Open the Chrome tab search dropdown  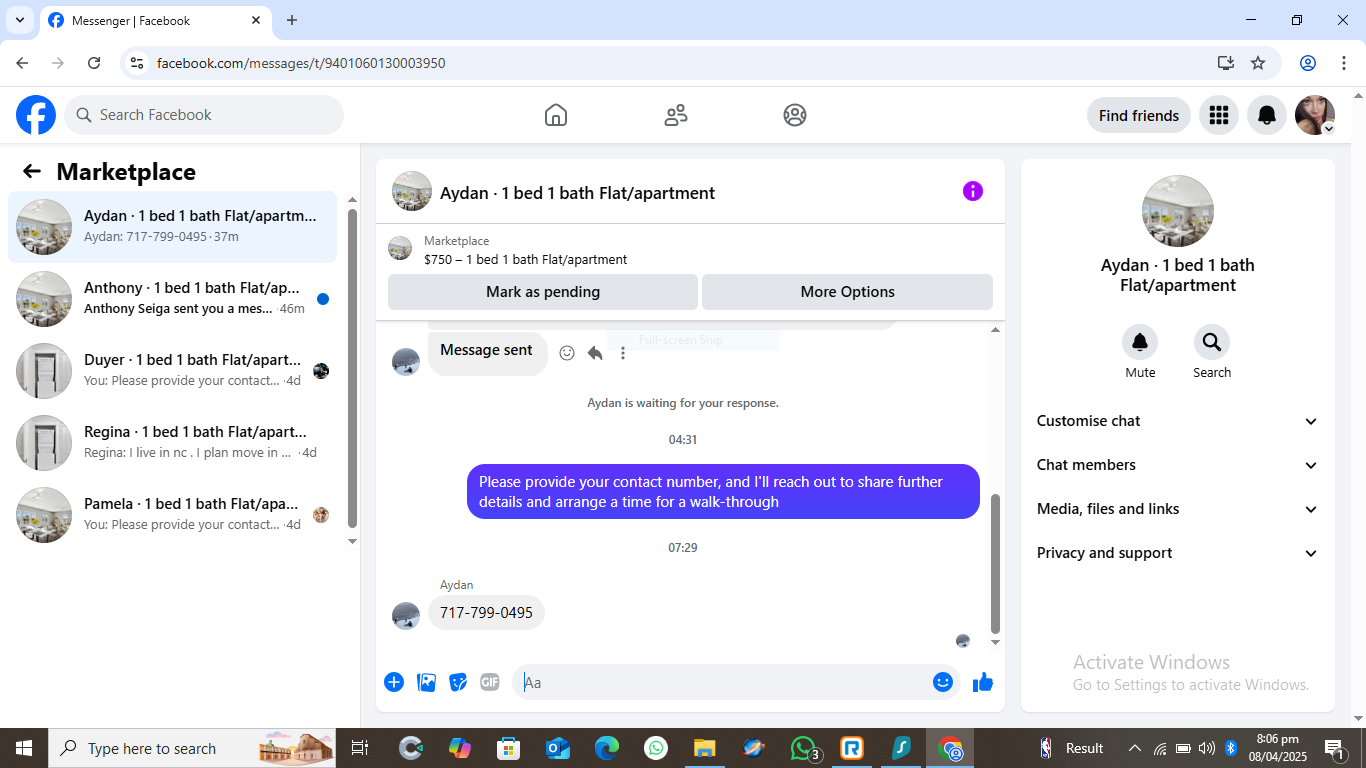19,20
